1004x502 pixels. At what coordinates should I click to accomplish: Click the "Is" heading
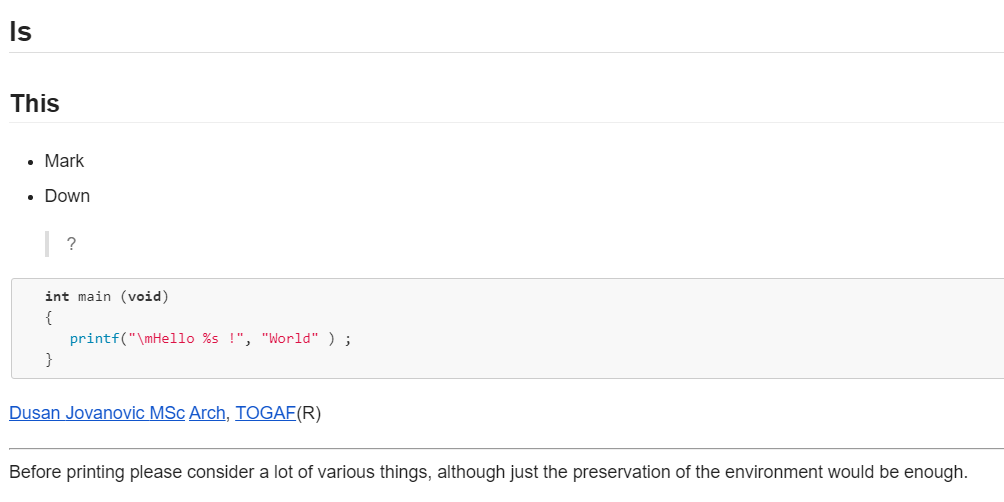(x=21, y=32)
